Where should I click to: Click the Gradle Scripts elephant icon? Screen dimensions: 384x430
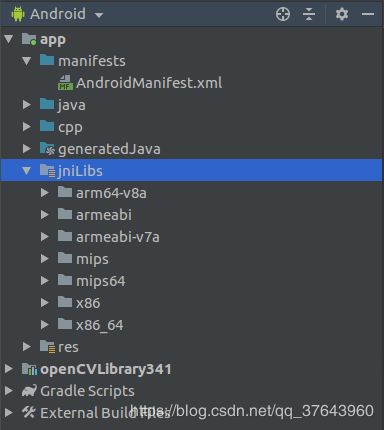[29, 391]
